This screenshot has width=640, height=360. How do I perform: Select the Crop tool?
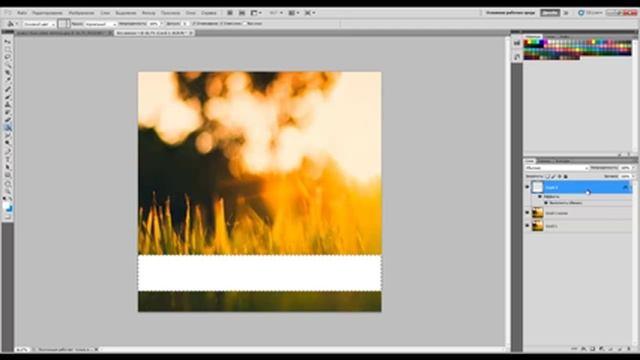8,73
